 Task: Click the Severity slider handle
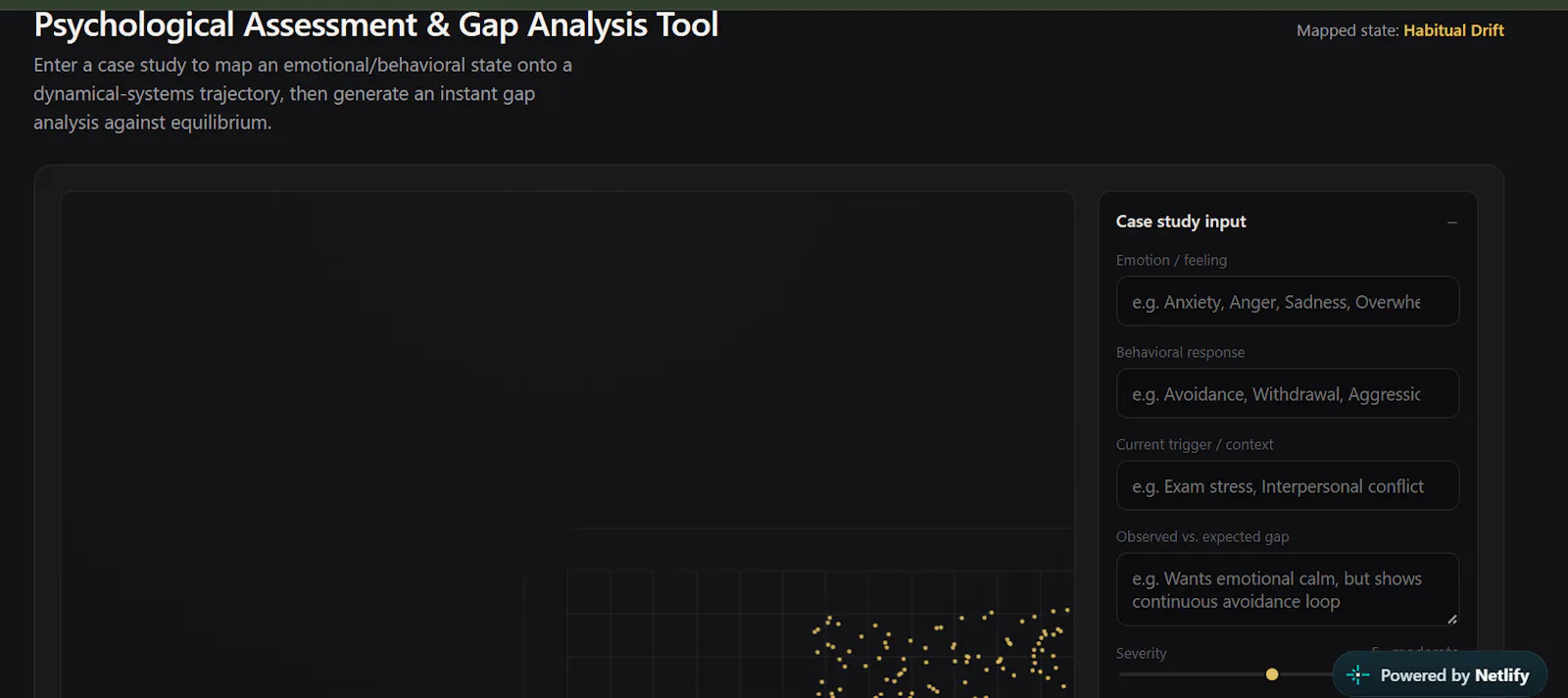coord(1272,674)
